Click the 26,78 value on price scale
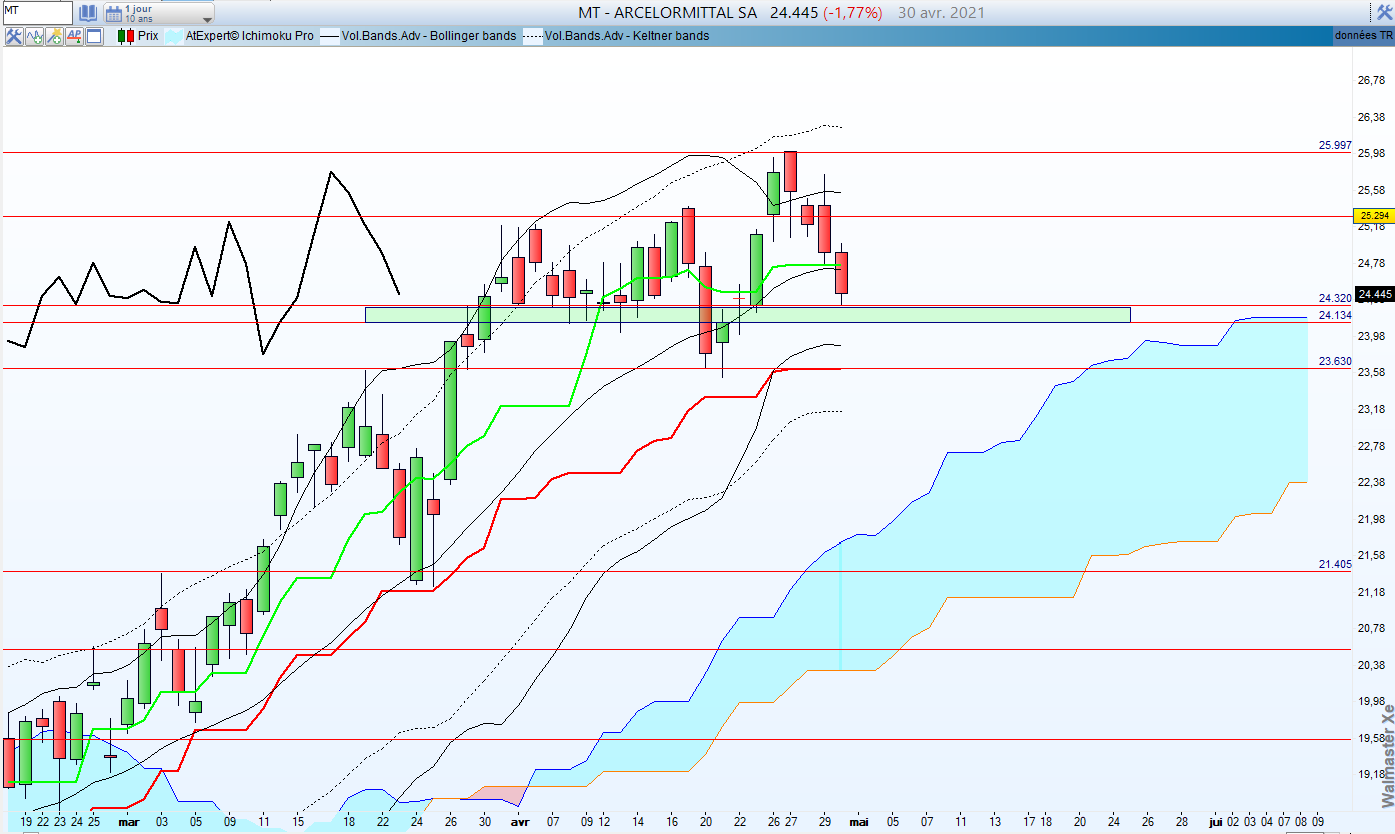This screenshot has height=834, width=1395. 1371,80
